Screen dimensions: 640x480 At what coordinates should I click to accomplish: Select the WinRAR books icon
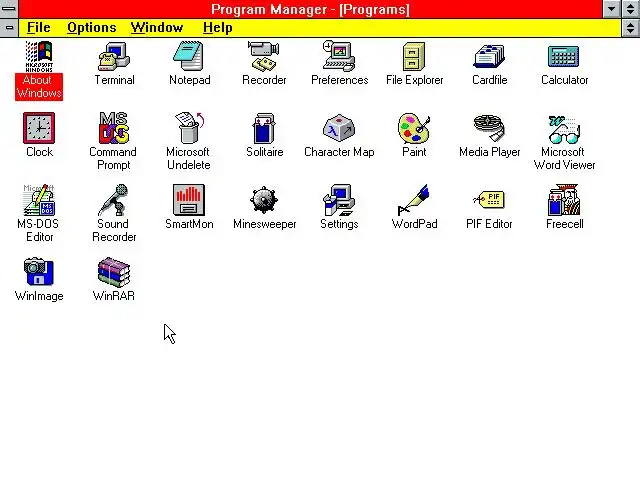tap(114, 272)
